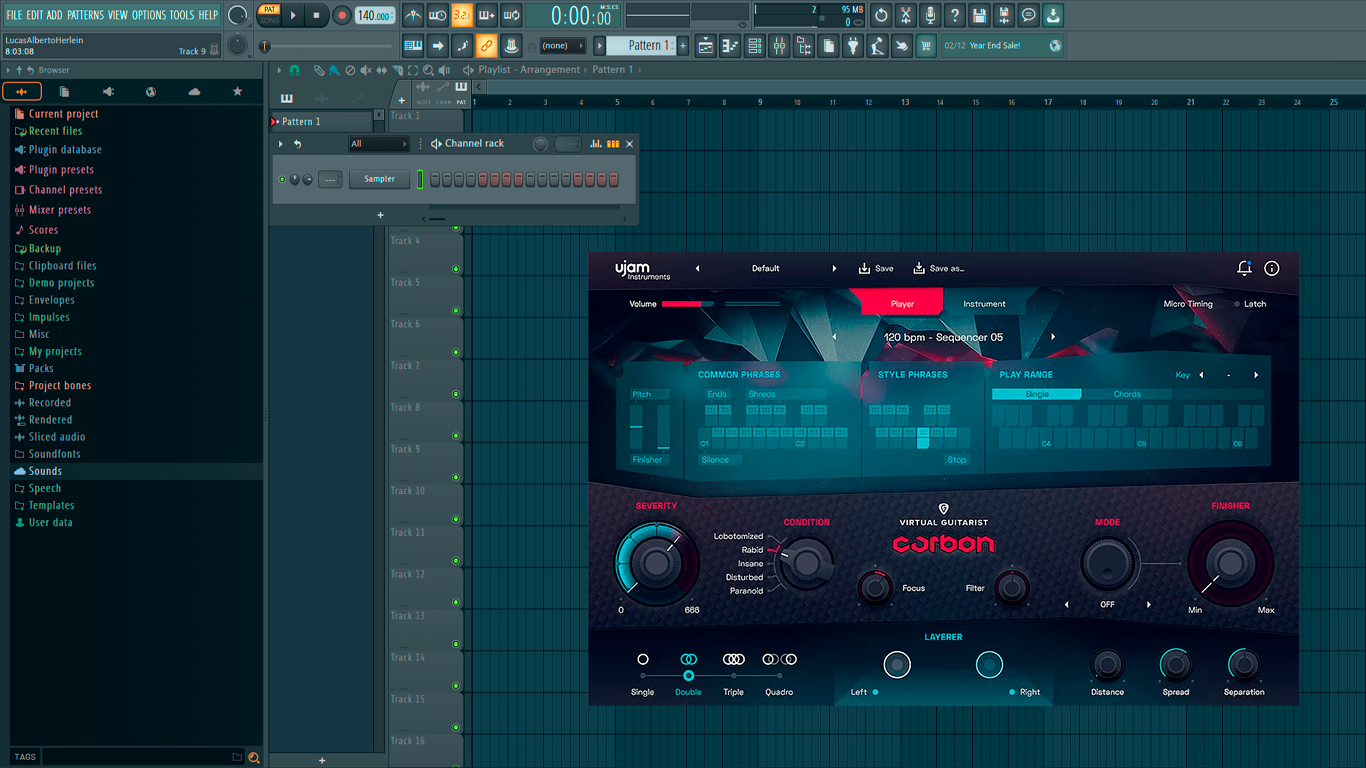Select the playlist zoom tool
This screenshot has width=1366, height=768.
click(428, 70)
